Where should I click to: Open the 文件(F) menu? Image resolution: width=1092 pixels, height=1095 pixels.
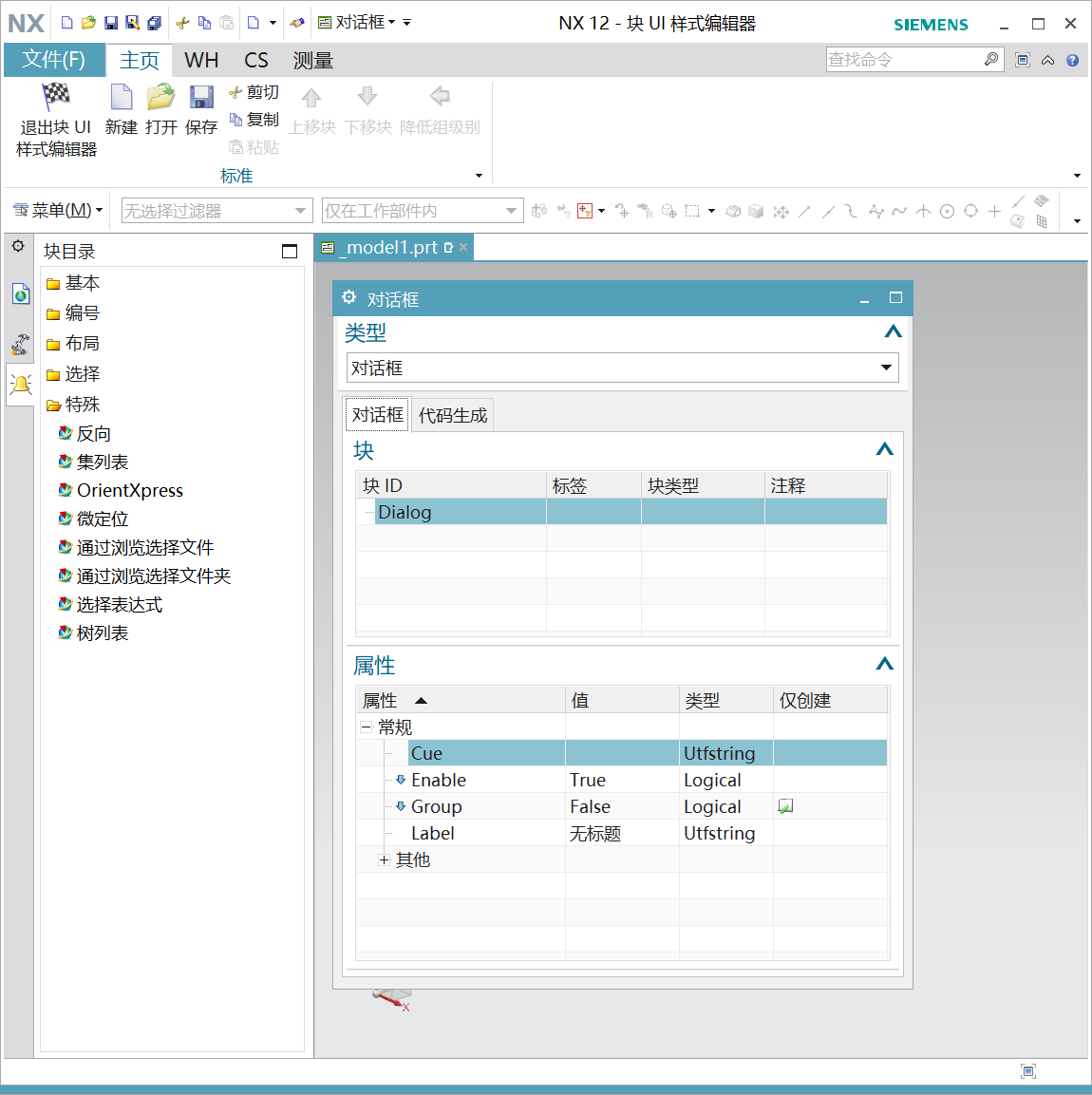point(53,60)
